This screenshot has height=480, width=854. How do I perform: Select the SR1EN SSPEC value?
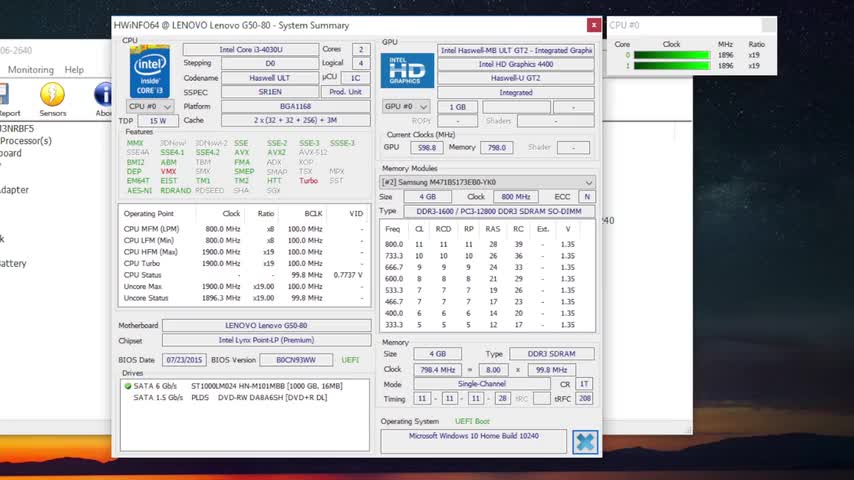(270, 92)
